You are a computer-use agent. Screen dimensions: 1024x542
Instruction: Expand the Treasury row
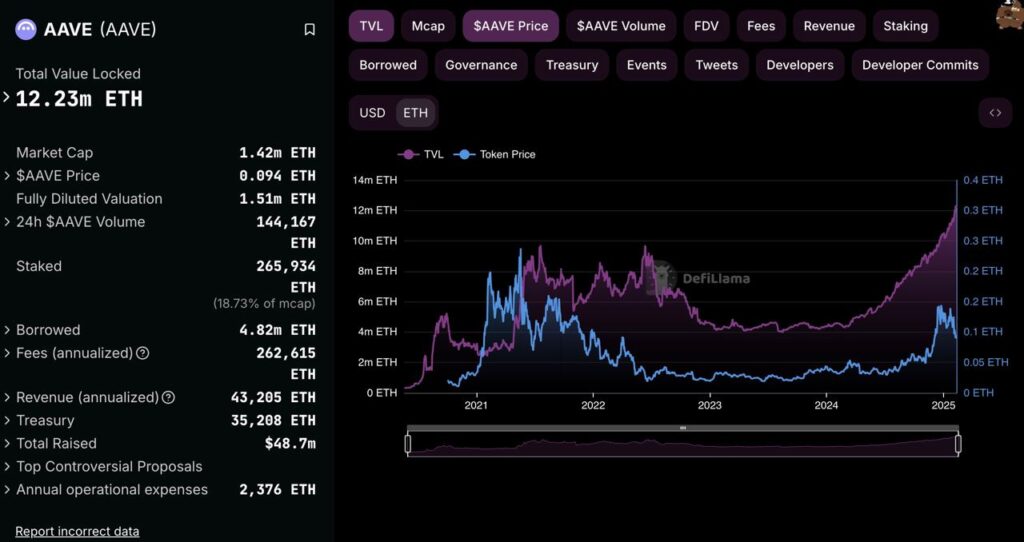pyautogui.click(x=7, y=421)
